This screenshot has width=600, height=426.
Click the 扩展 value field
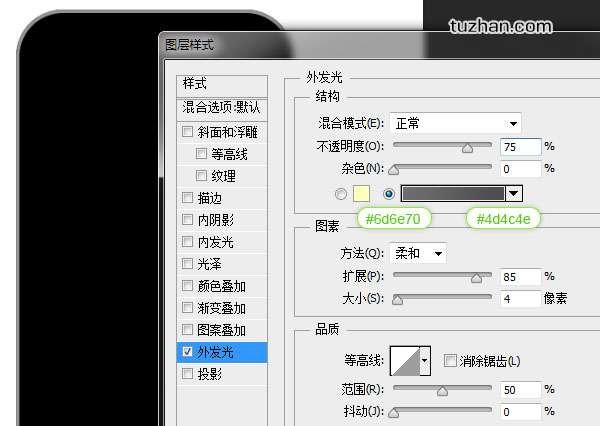[x=521, y=276]
